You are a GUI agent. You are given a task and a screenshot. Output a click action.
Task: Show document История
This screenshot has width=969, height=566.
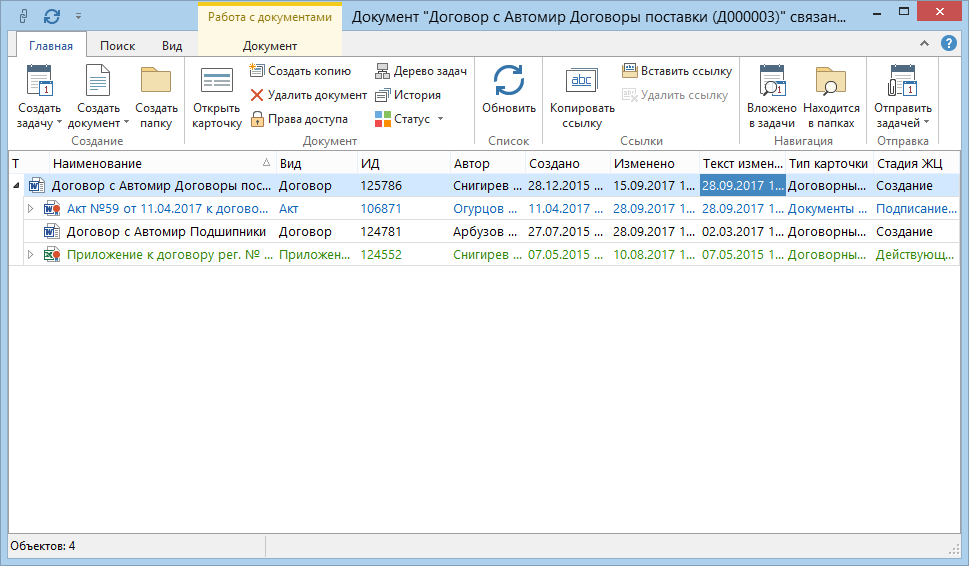(x=408, y=95)
